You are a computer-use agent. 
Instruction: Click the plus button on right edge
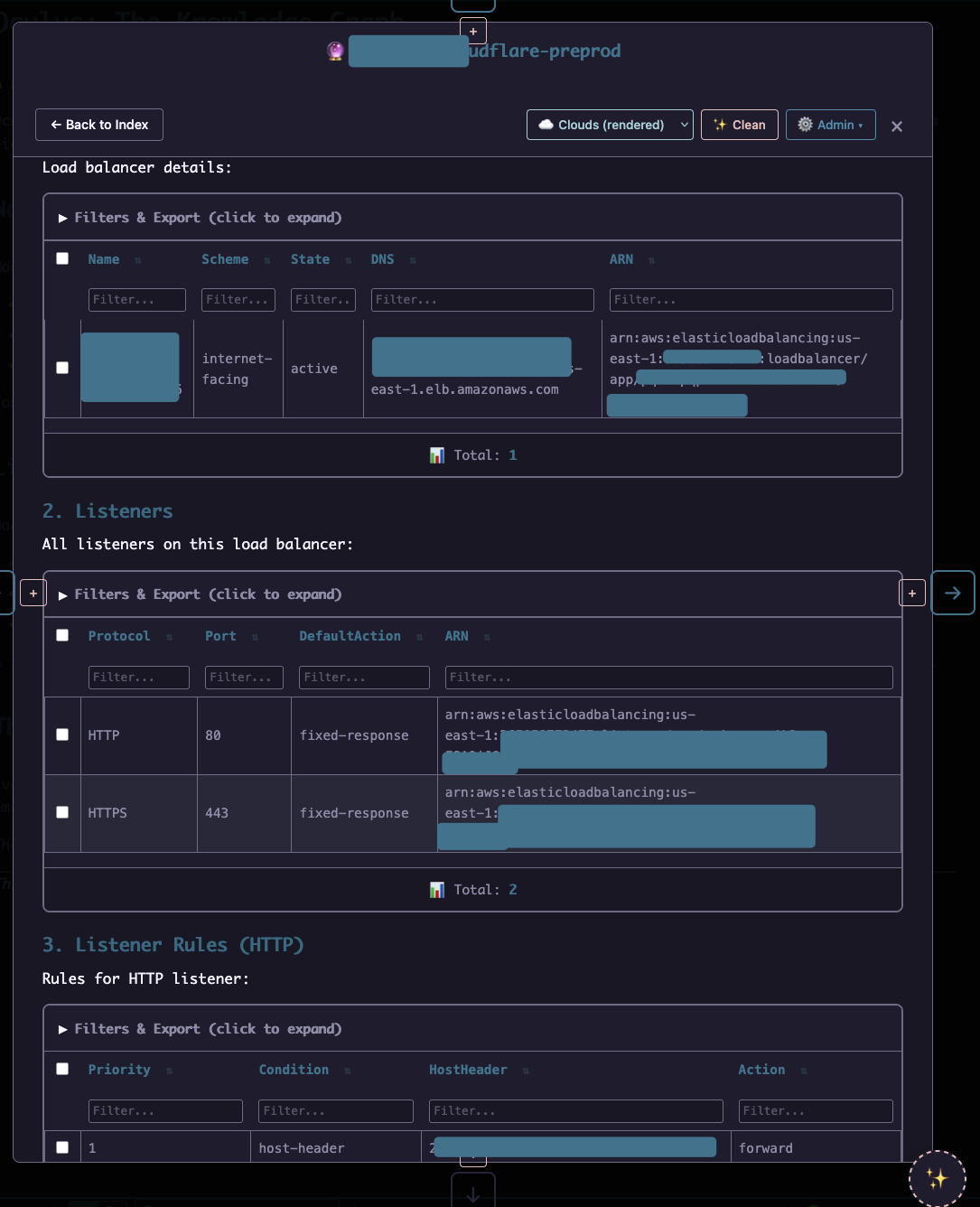point(912,594)
